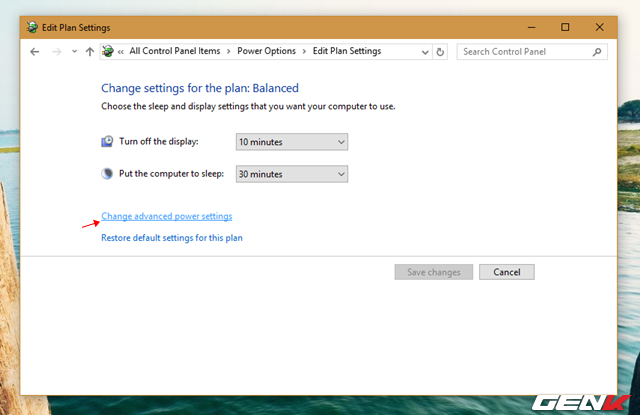Viewport: 640px width, 415px height.
Task: Open the recent locations chevron
Action: 74,52
